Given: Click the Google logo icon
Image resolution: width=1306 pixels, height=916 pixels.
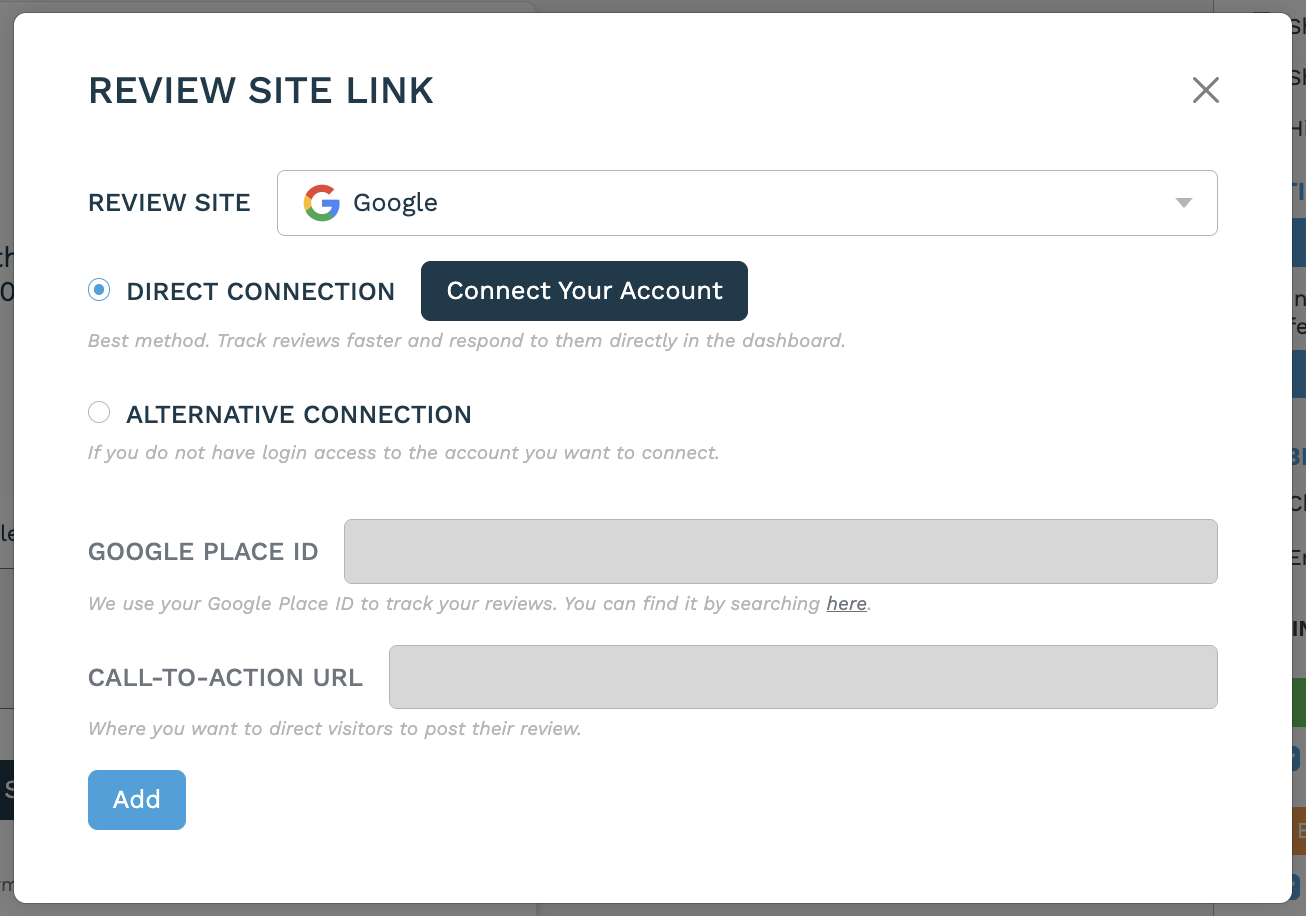Looking at the screenshot, I should point(322,203).
